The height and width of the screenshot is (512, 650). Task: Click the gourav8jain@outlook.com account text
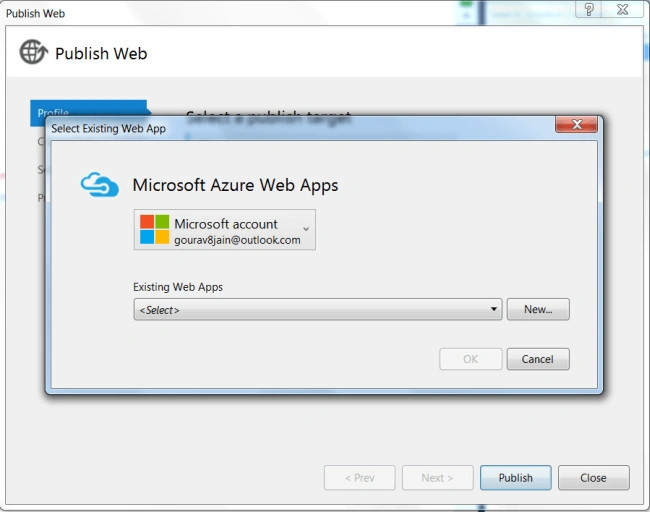237,240
